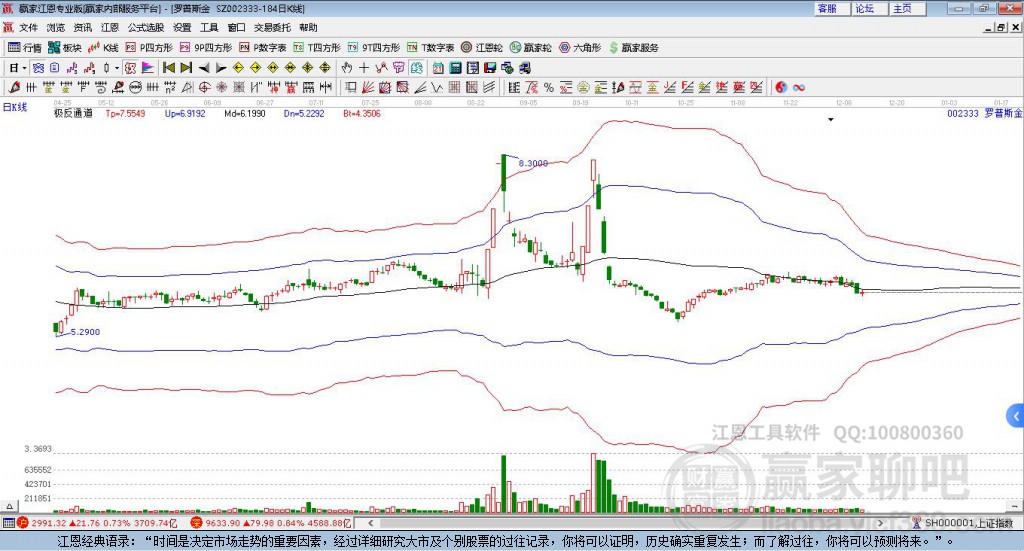This screenshot has height=551, width=1024.
Task: Launch the 江恩轮 Gann wheel
Action: pos(482,48)
